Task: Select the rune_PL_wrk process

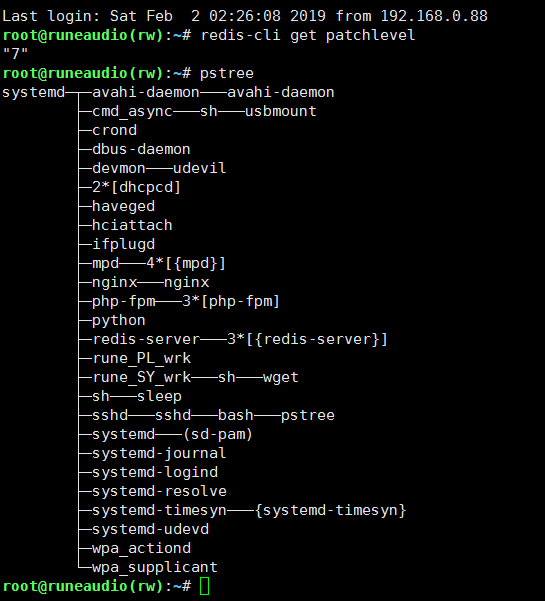Action: 141,358
